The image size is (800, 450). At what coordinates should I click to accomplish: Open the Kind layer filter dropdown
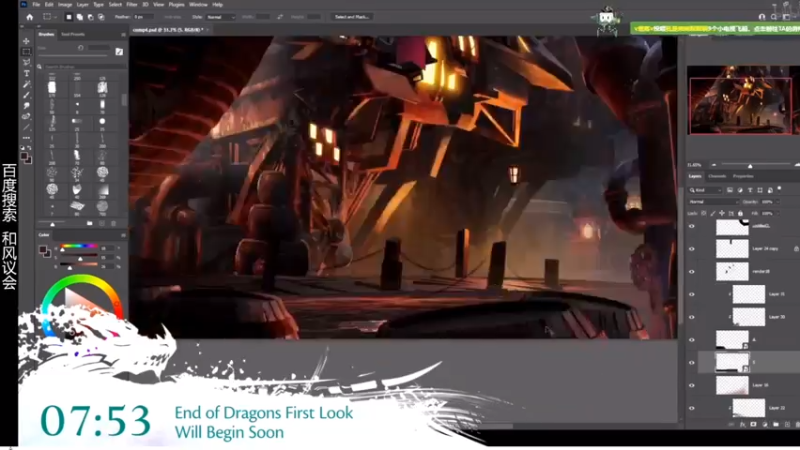click(706, 190)
